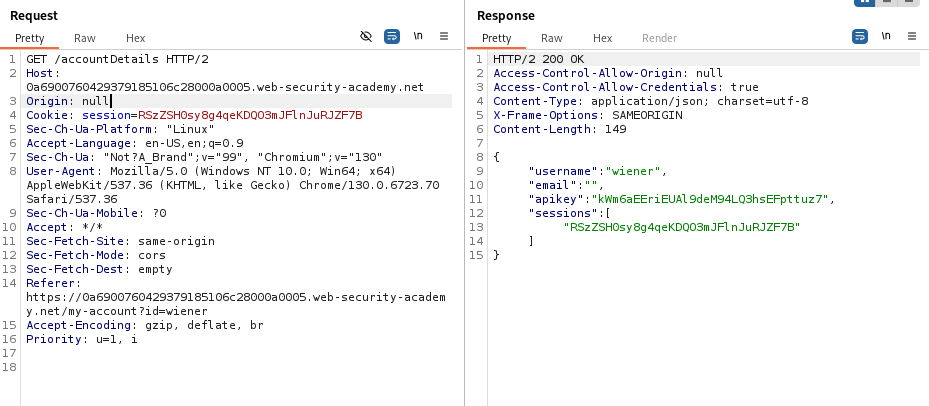Open the Response panel hamburger options menu
Screen dimensions: 929x406
click(x=911, y=36)
